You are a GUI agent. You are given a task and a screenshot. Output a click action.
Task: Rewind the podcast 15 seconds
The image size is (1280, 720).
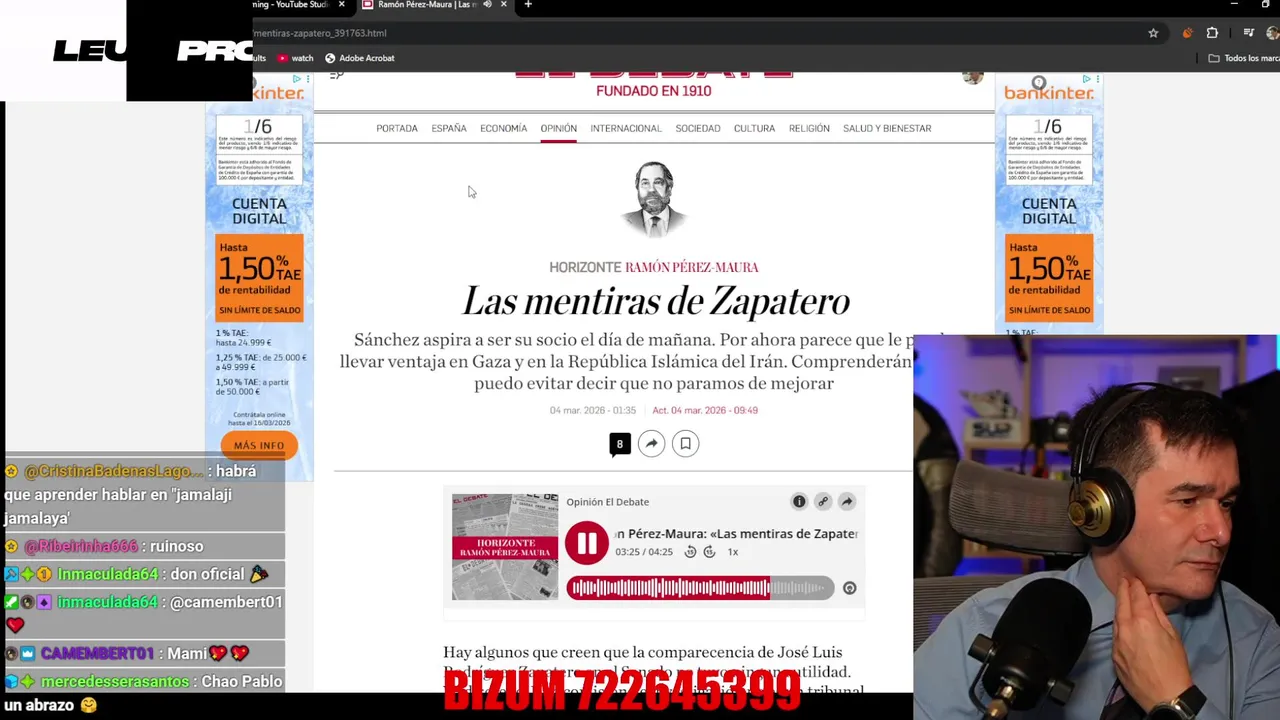coord(690,552)
